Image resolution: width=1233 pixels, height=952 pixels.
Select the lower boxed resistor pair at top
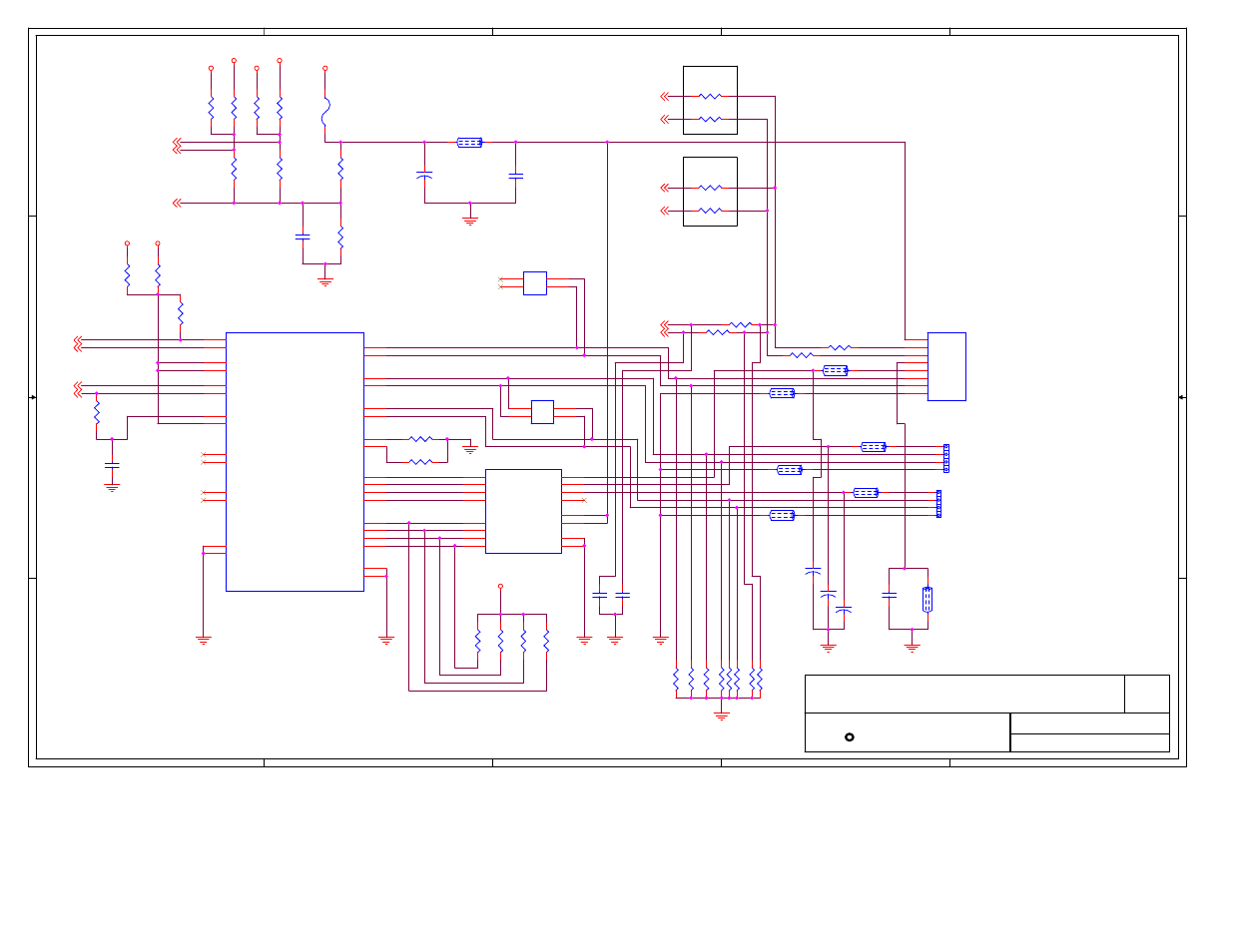pyautogui.click(x=710, y=192)
